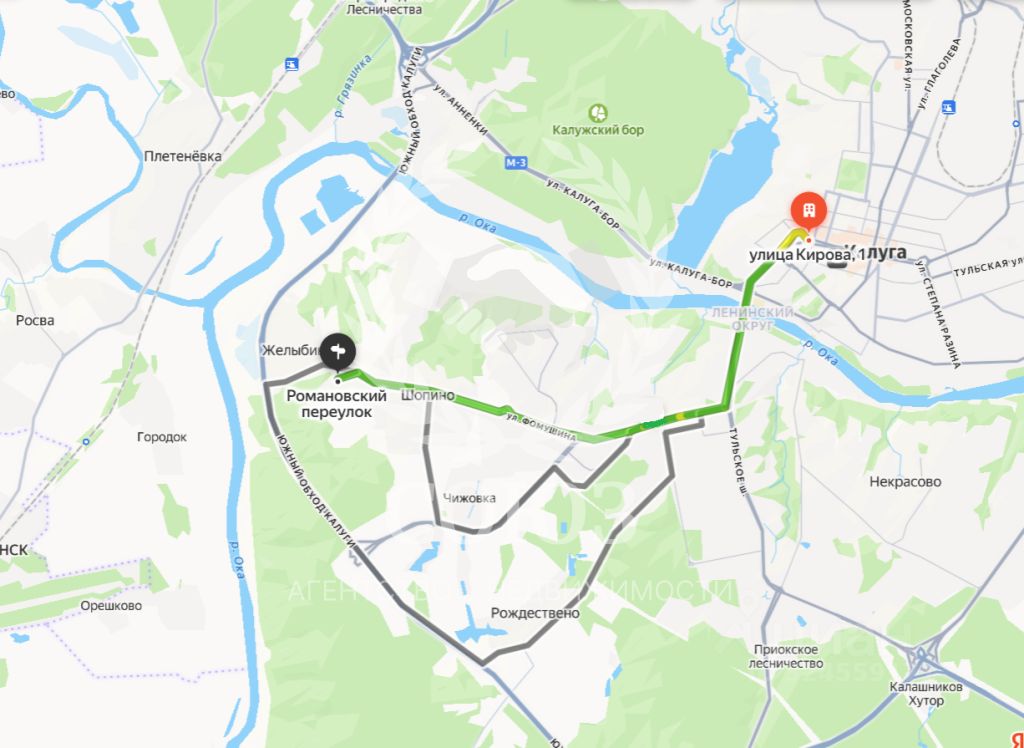Image resolution: width=1024 pixels, height=748 pixels.
Task: Click the M-3 highway shield
Action: [515, 163]
